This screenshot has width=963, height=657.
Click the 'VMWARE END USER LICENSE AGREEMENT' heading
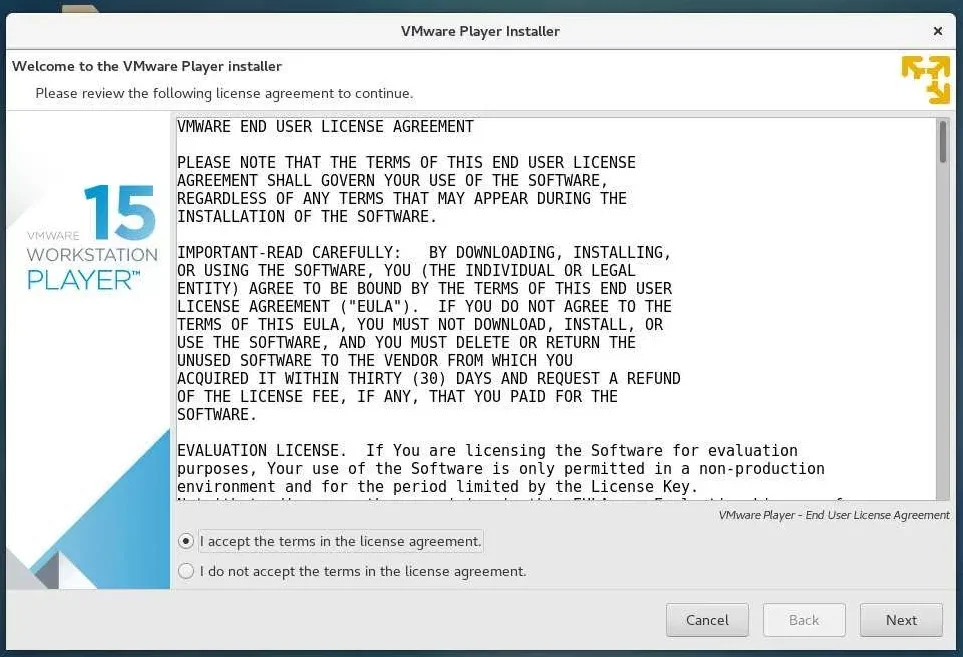326,127
